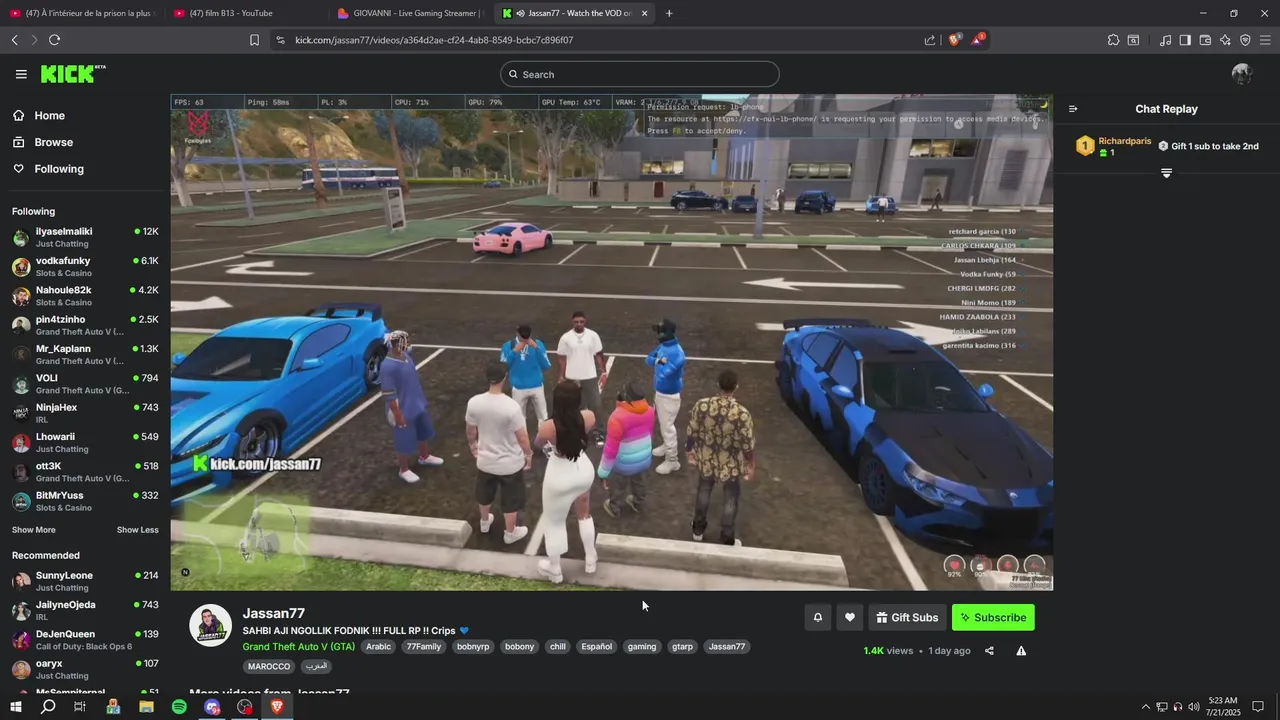Toggle notification bell for Jassan77
This screenshot has height=720, width=1280.
coord(817,617)
